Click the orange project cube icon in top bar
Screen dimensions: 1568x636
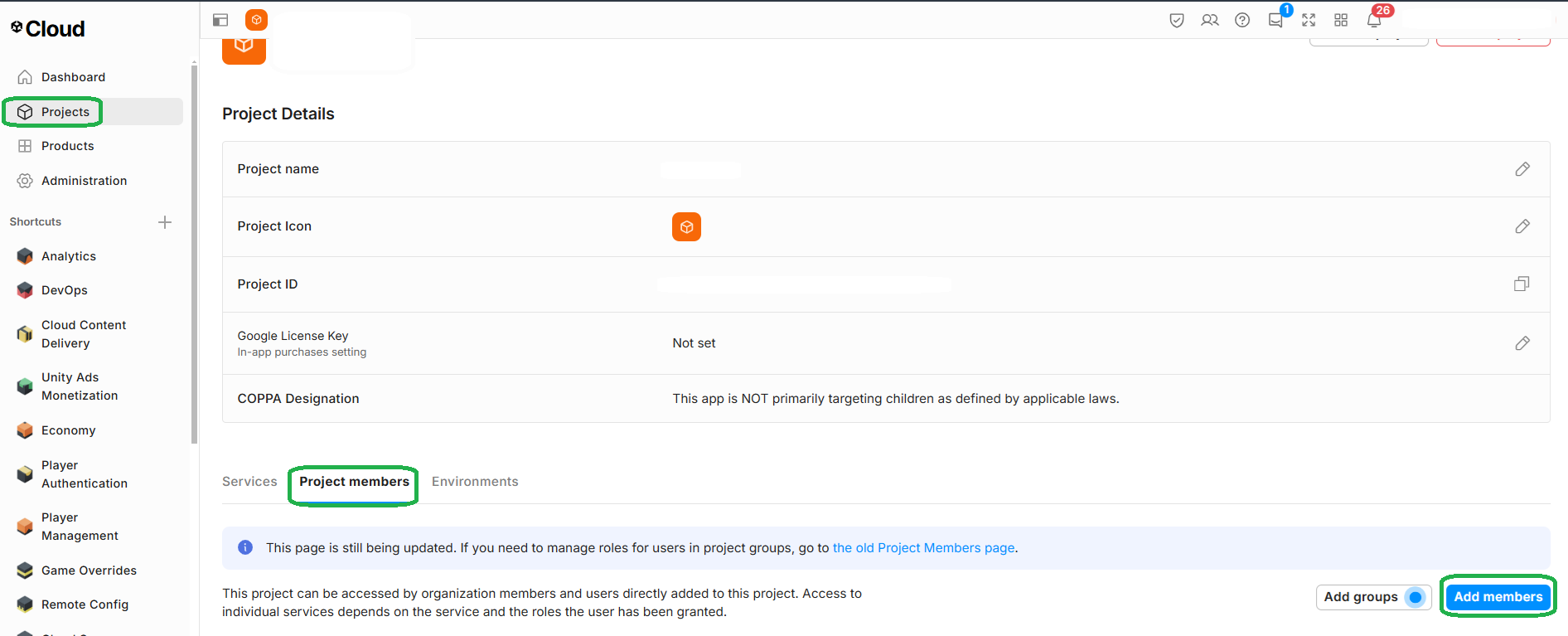click(x=257, y=20)
